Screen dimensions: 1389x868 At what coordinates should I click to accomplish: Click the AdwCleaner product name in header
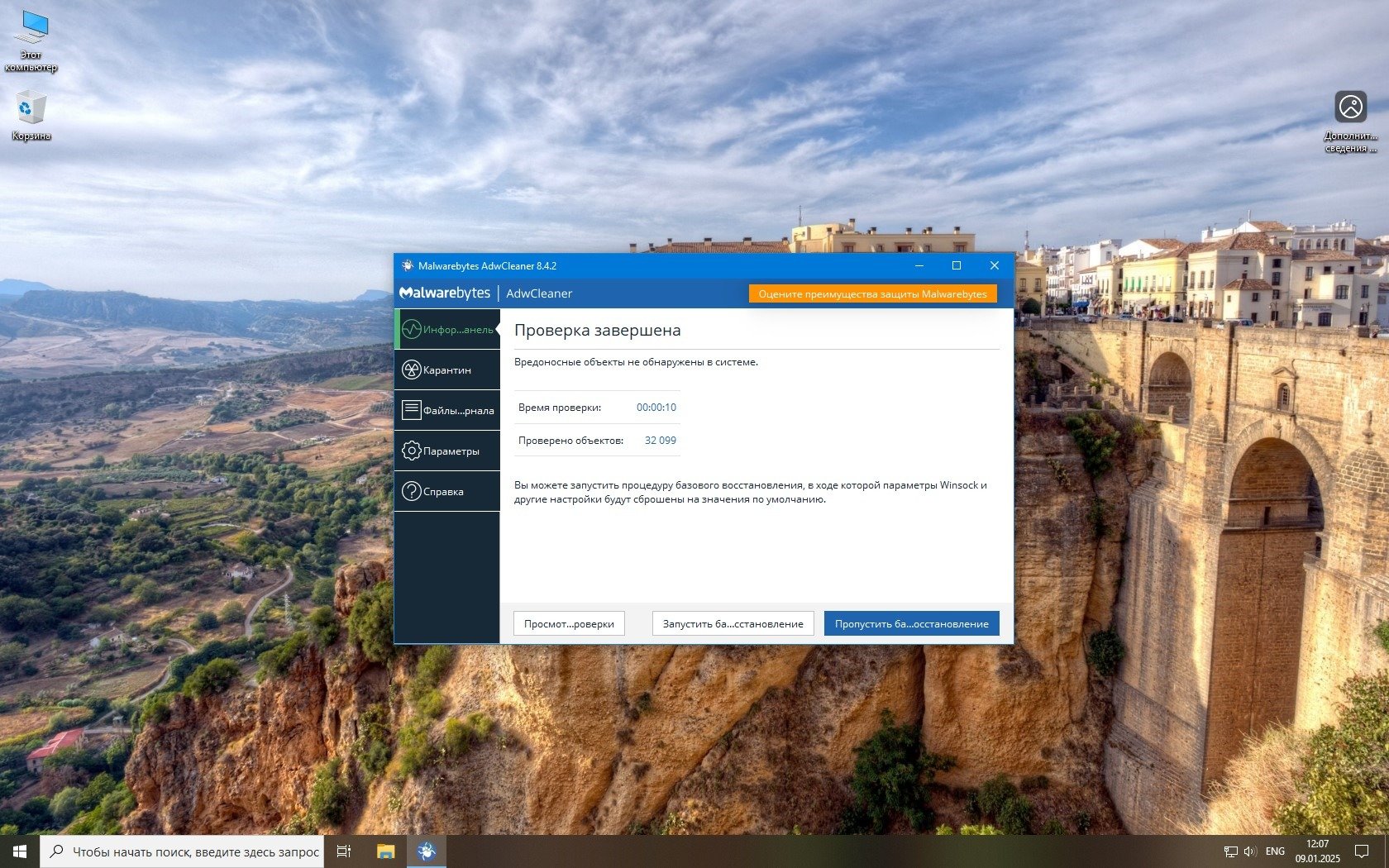click(x=539, y=293)
